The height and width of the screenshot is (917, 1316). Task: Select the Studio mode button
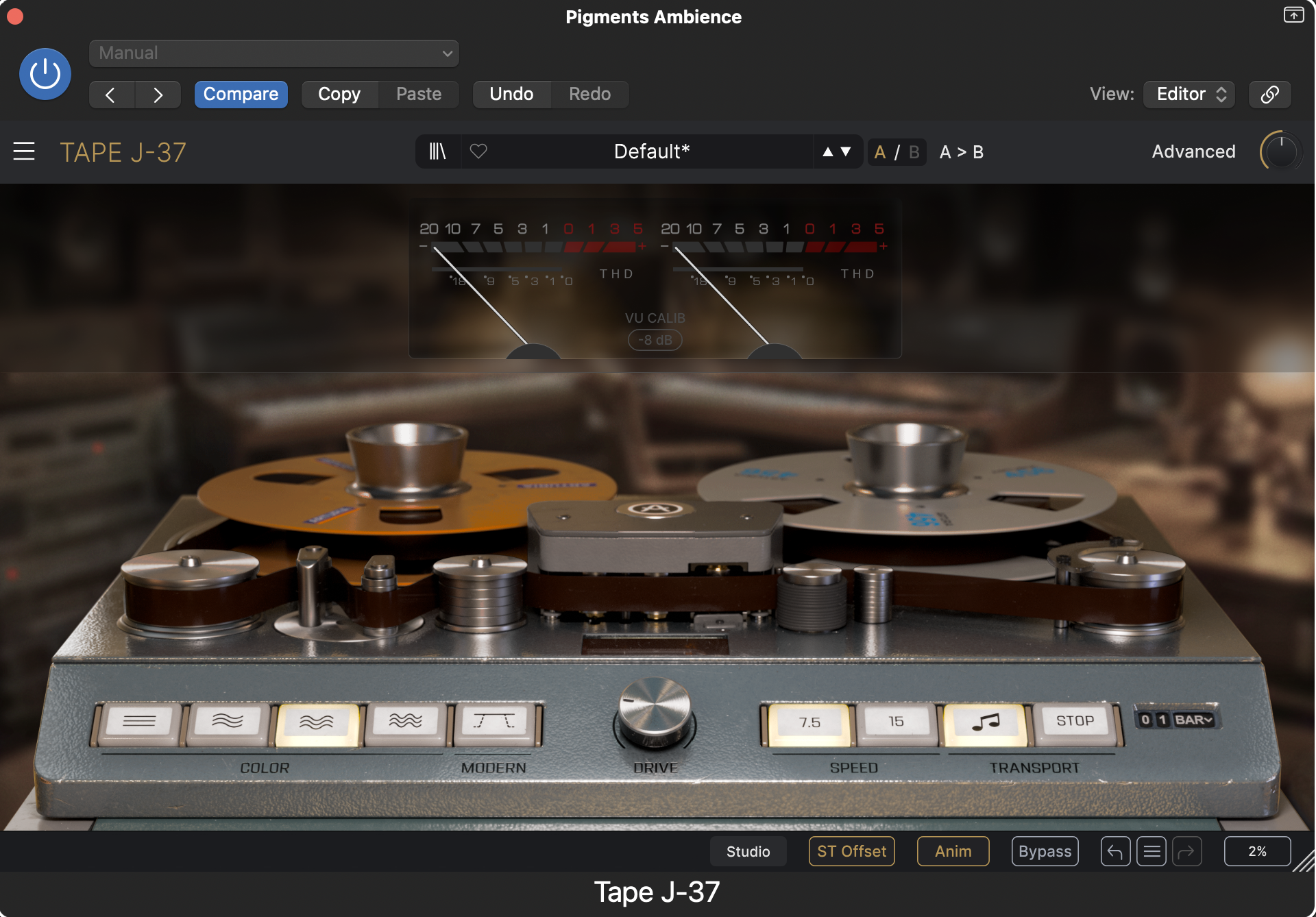[x=748, y=851]
